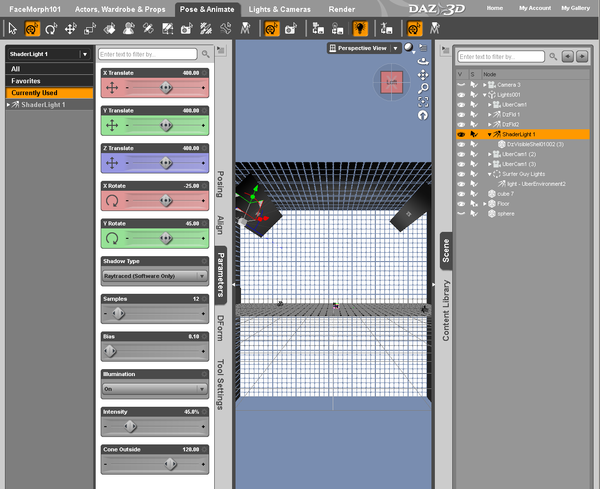600x489 pixels.
Task: Open the Home link
Action: pyautogui.click(x=495, y=8)
